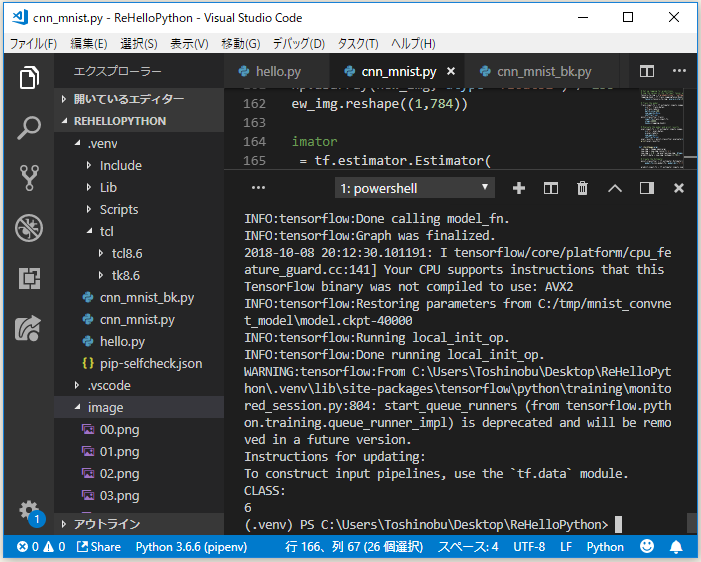Open 02.png in the image folder
This screenshot has width=701, height=562.
click(x=139, y=473)
